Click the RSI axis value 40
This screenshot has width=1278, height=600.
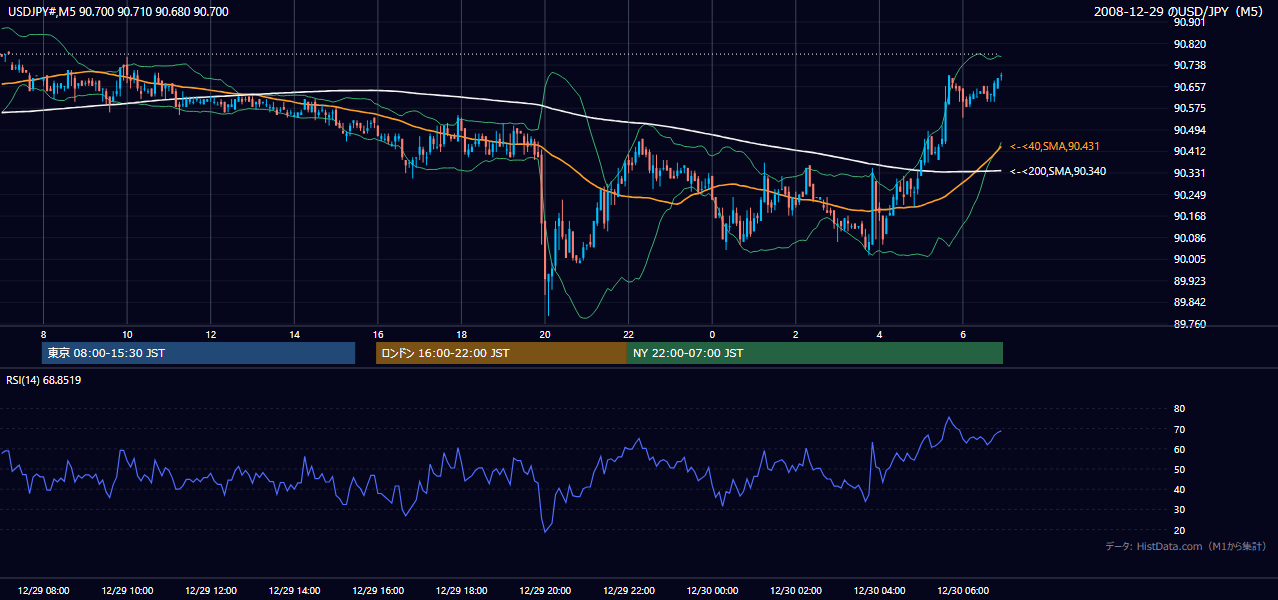click(1180, 489)
